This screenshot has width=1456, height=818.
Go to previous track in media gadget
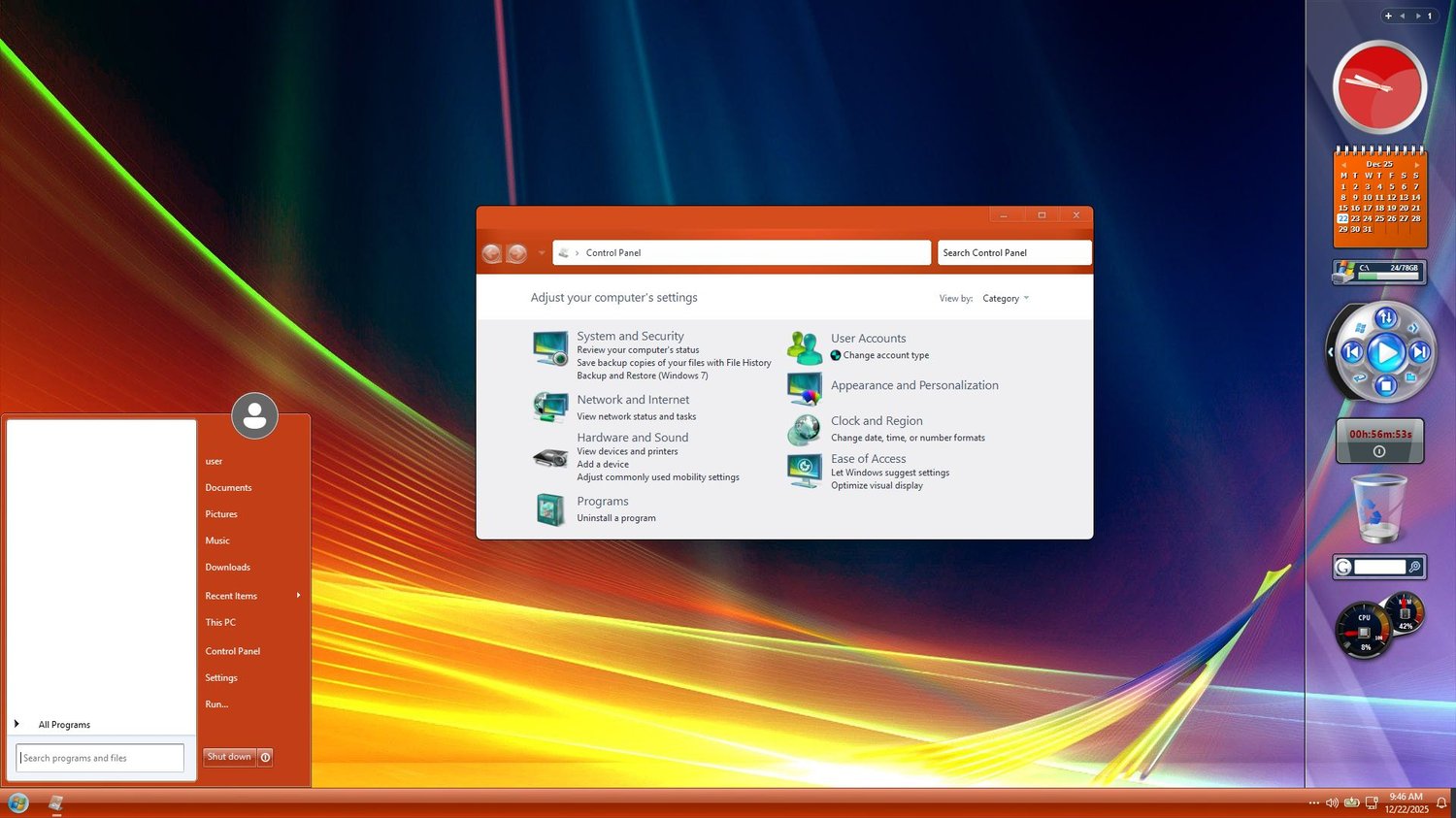(x=1352, y=352)
